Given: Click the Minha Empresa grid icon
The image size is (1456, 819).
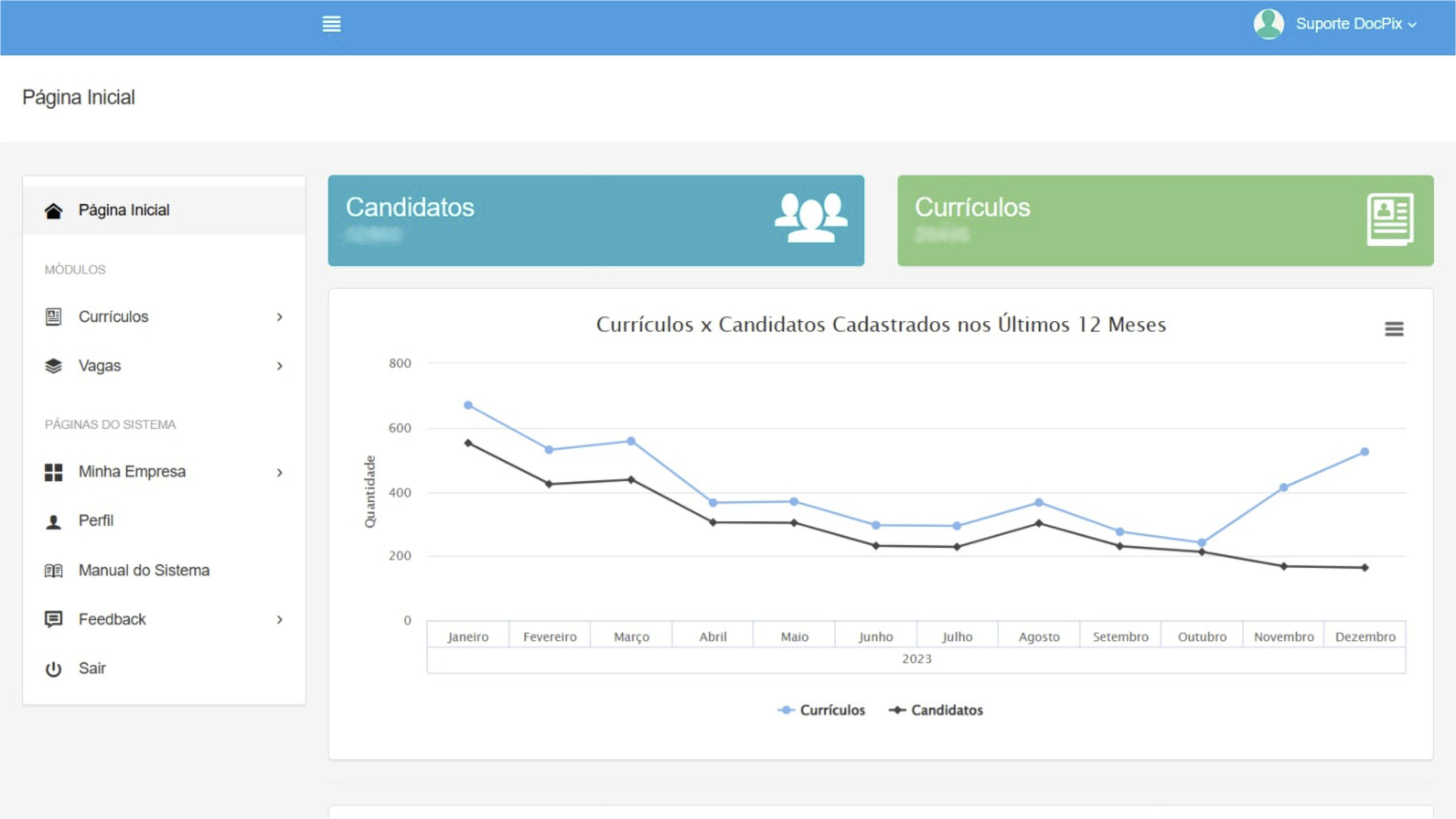Looking at the screenshot, I should pos(53,472).
